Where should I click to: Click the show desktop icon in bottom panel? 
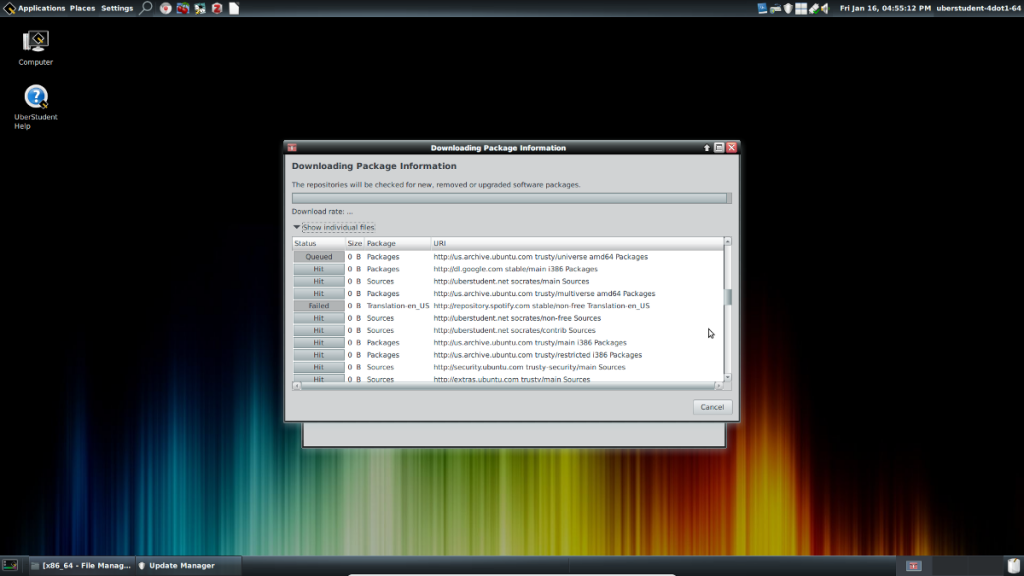[x=9, y=565]
